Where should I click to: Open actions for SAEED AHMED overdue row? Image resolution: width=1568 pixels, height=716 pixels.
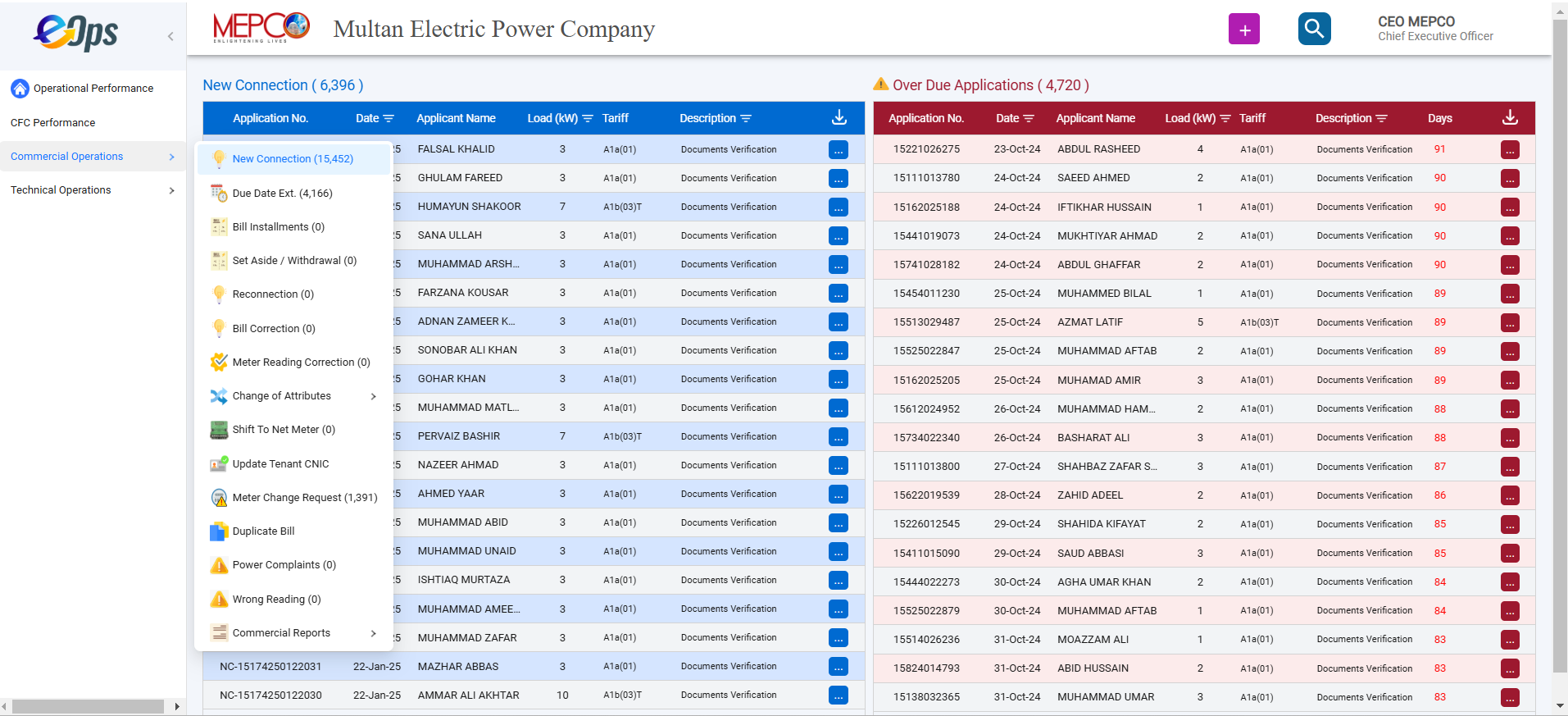(1510, 179)
